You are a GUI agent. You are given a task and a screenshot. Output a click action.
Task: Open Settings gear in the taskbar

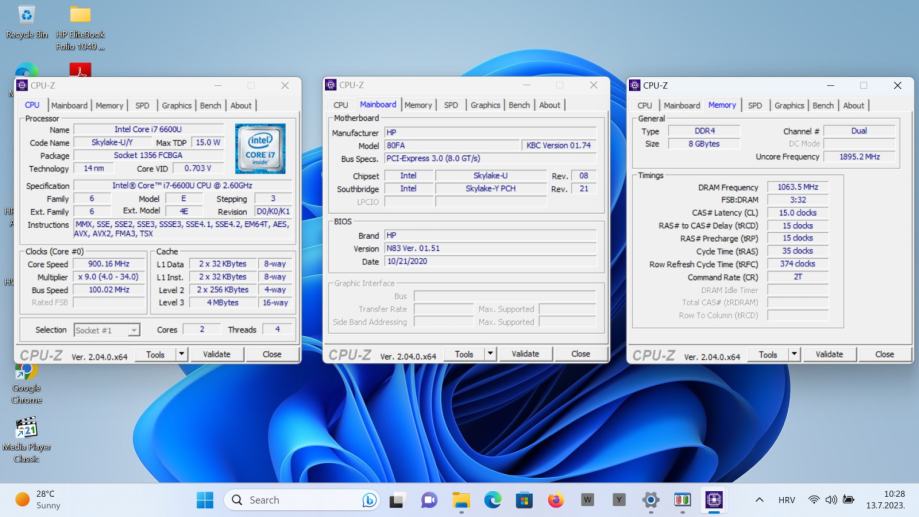pos(651,500)
